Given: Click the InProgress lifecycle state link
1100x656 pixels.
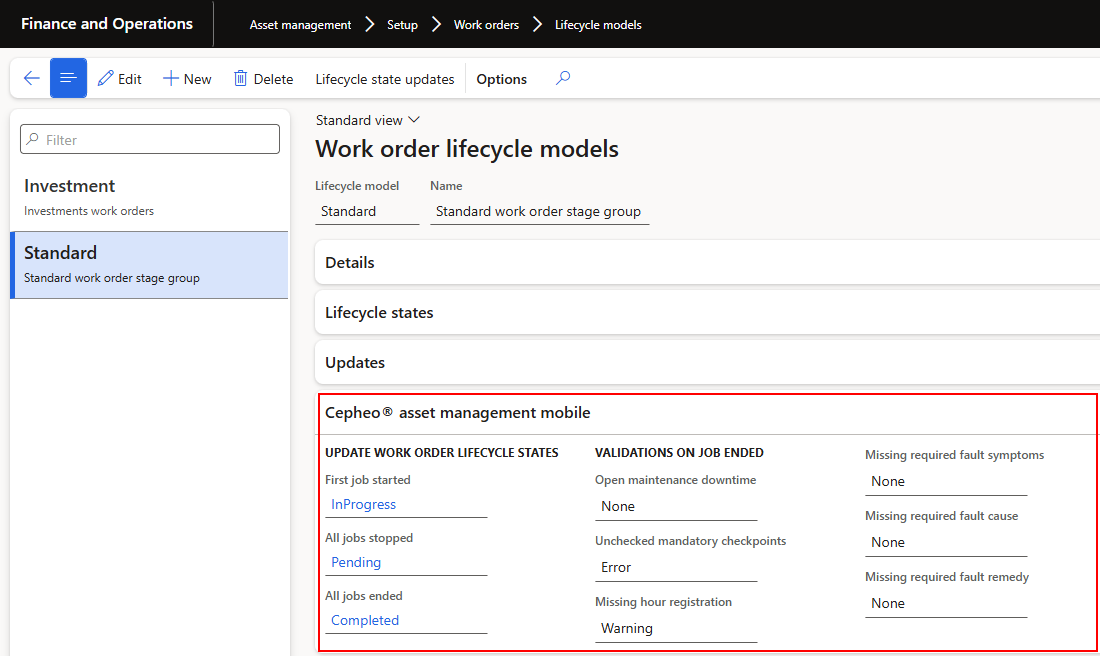Looking at the screenshot, I should [x=364, y=505].
